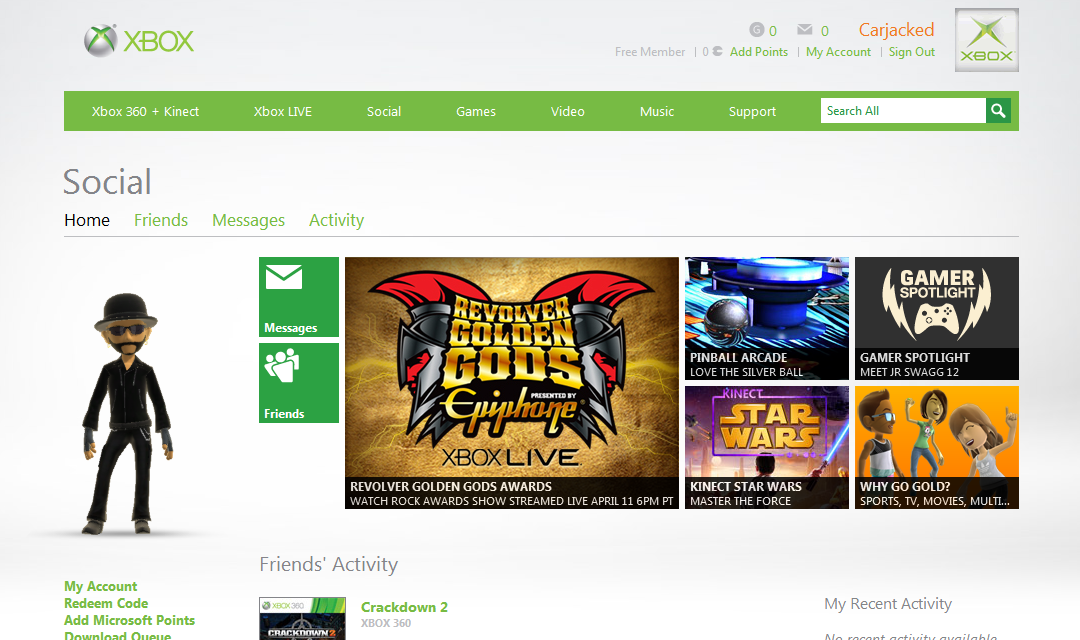Click in the Search All field
The height and width of the screenshot is (640, 1080).
coord(903,111)
